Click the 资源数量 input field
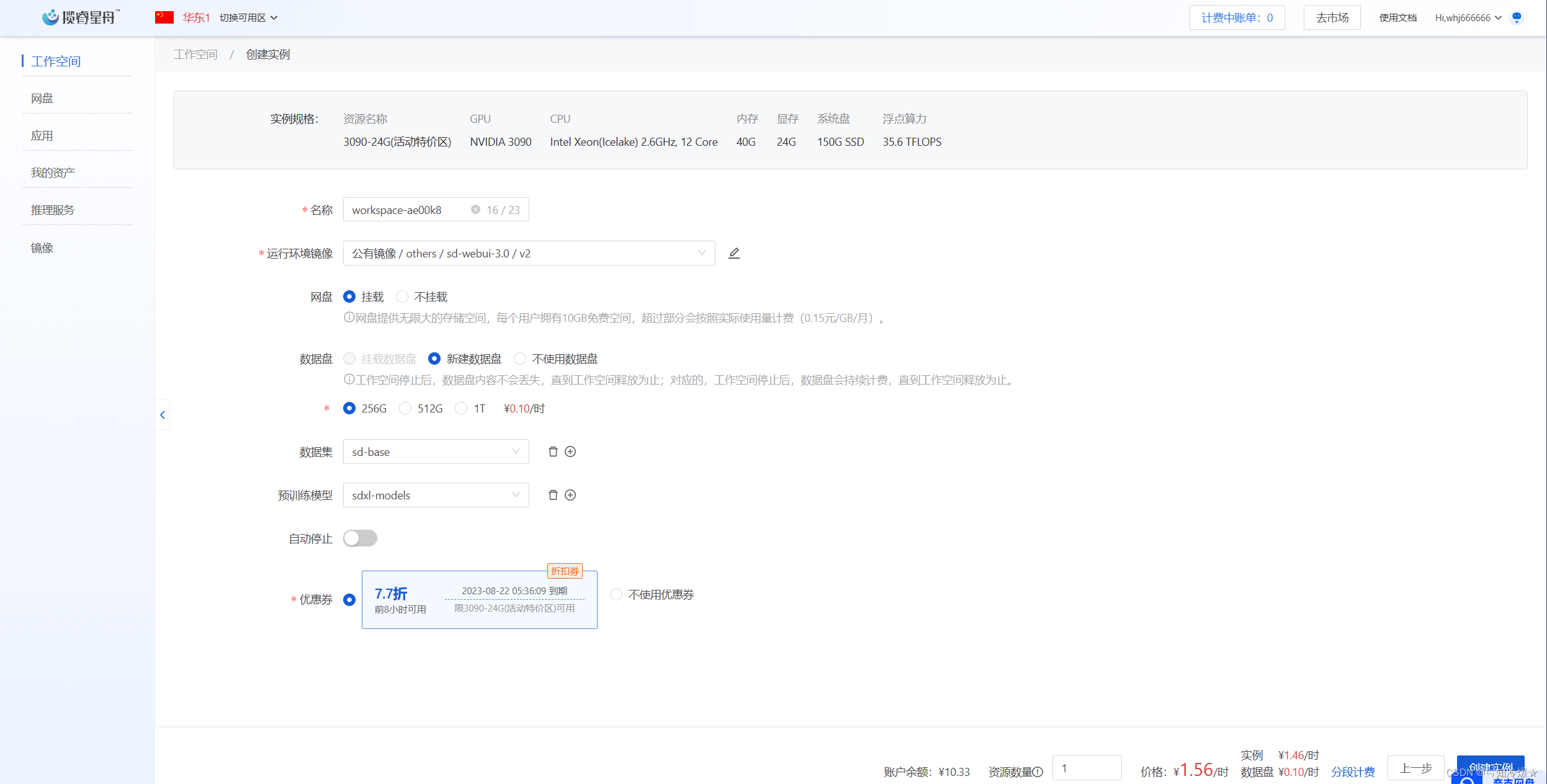Image resolution: width=1547 pixels, height=784 pixels. click(x=1087, y=768)
